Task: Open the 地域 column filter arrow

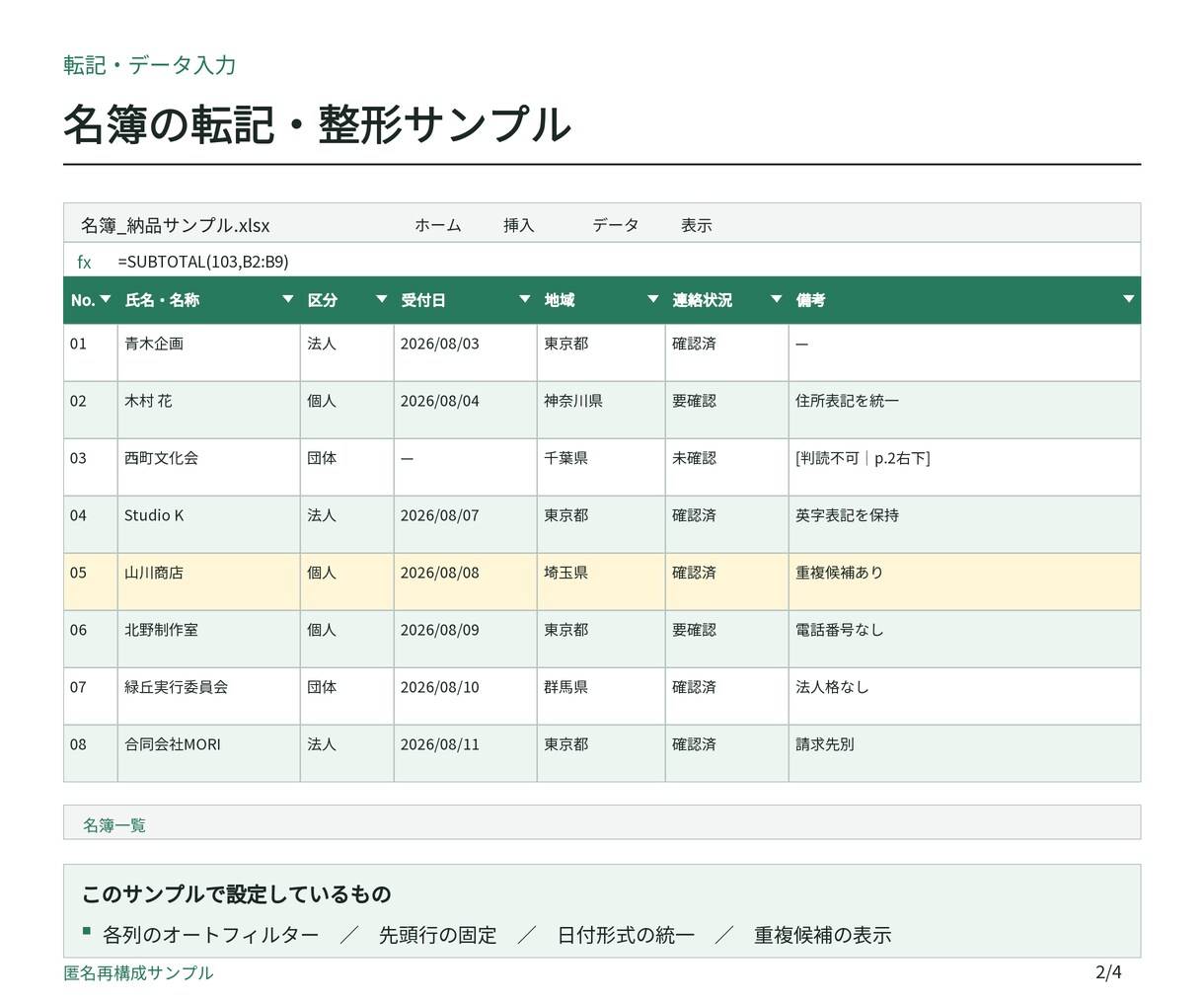Action: (x=653, y=299)
